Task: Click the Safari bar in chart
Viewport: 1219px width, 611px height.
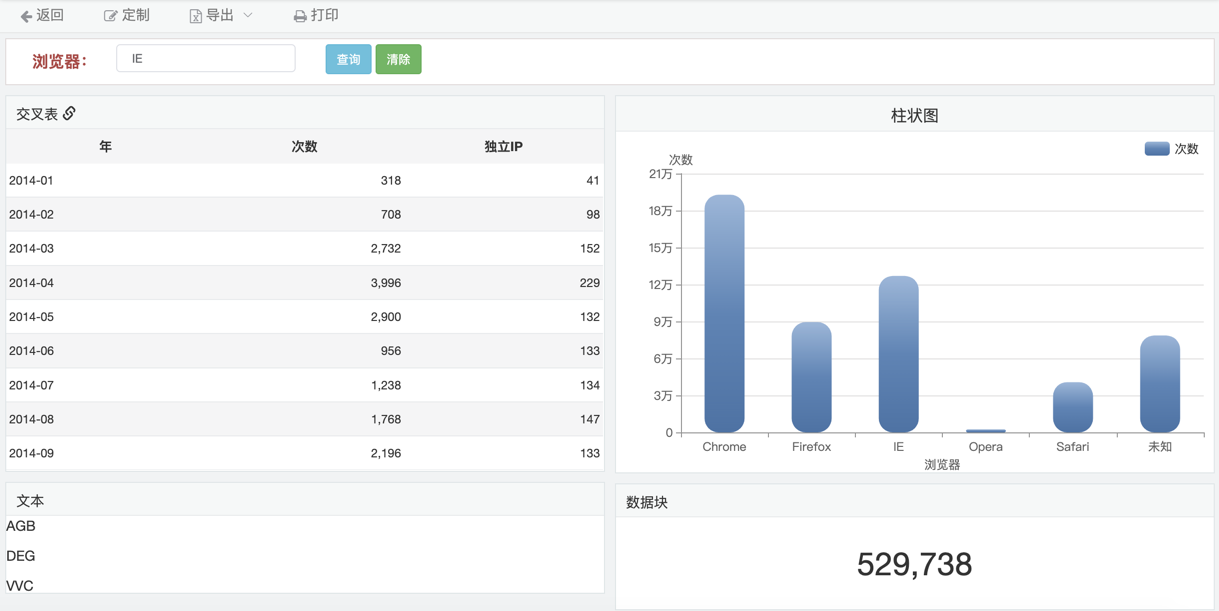Action: [x=1072, y=407]
